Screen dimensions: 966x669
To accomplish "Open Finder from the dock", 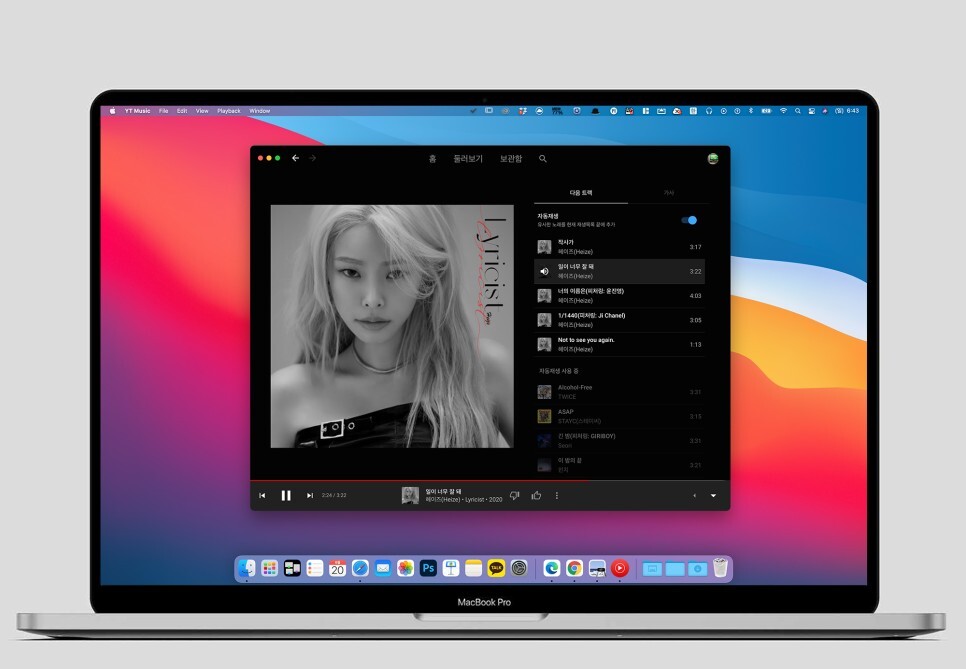I will (247, 568).
